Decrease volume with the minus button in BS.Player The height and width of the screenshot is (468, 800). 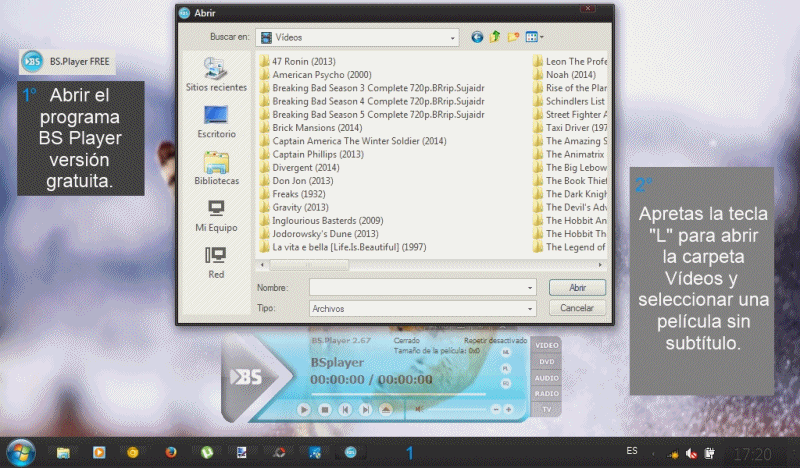(x=496, y=409)
